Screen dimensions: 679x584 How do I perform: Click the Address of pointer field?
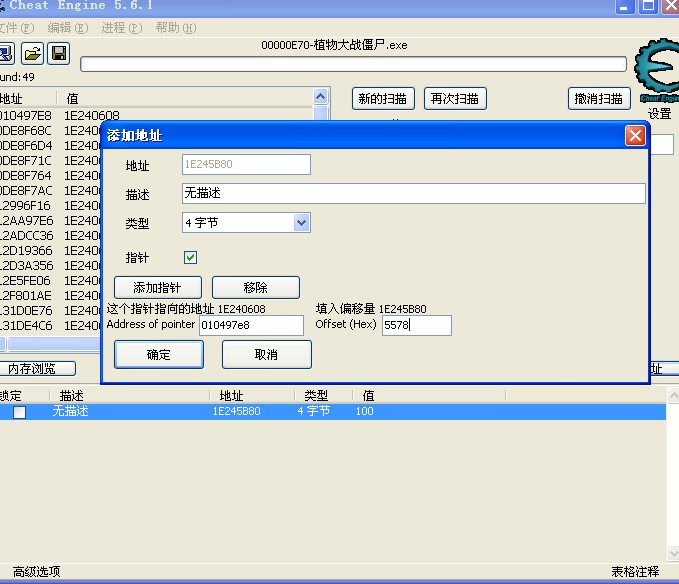[x=251, y=325]
